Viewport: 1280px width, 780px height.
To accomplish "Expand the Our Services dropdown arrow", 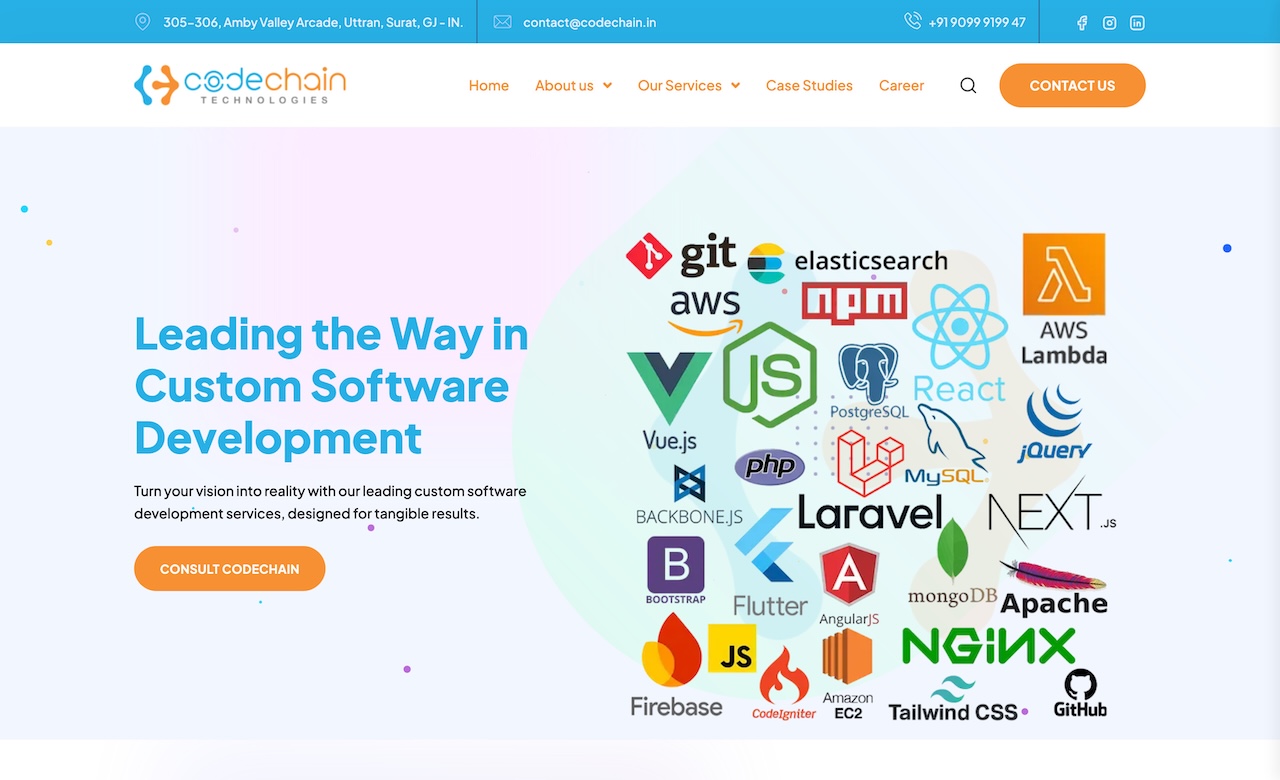I will click(x=735, y=86).
